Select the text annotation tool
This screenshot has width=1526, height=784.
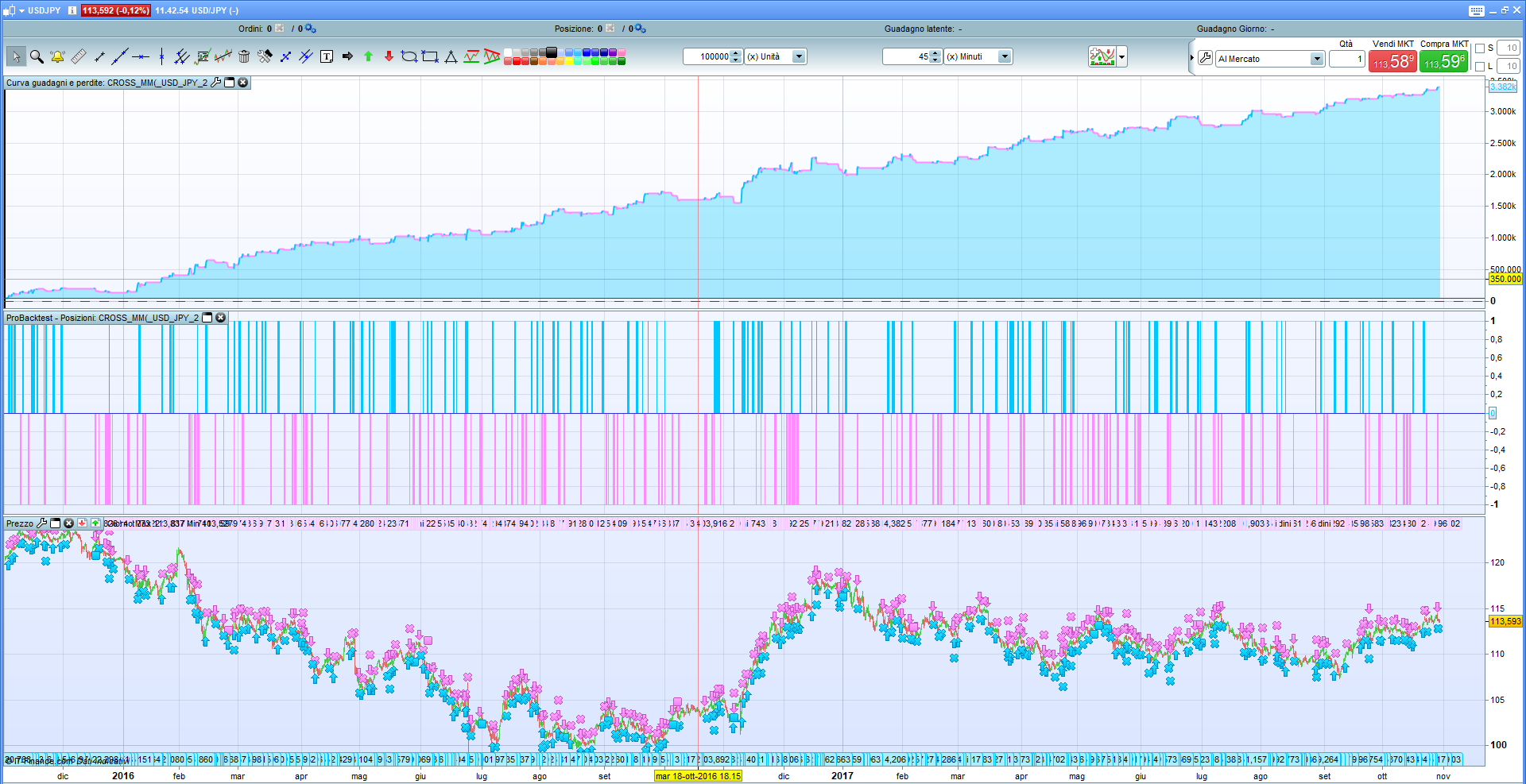(x=327, y=56)
